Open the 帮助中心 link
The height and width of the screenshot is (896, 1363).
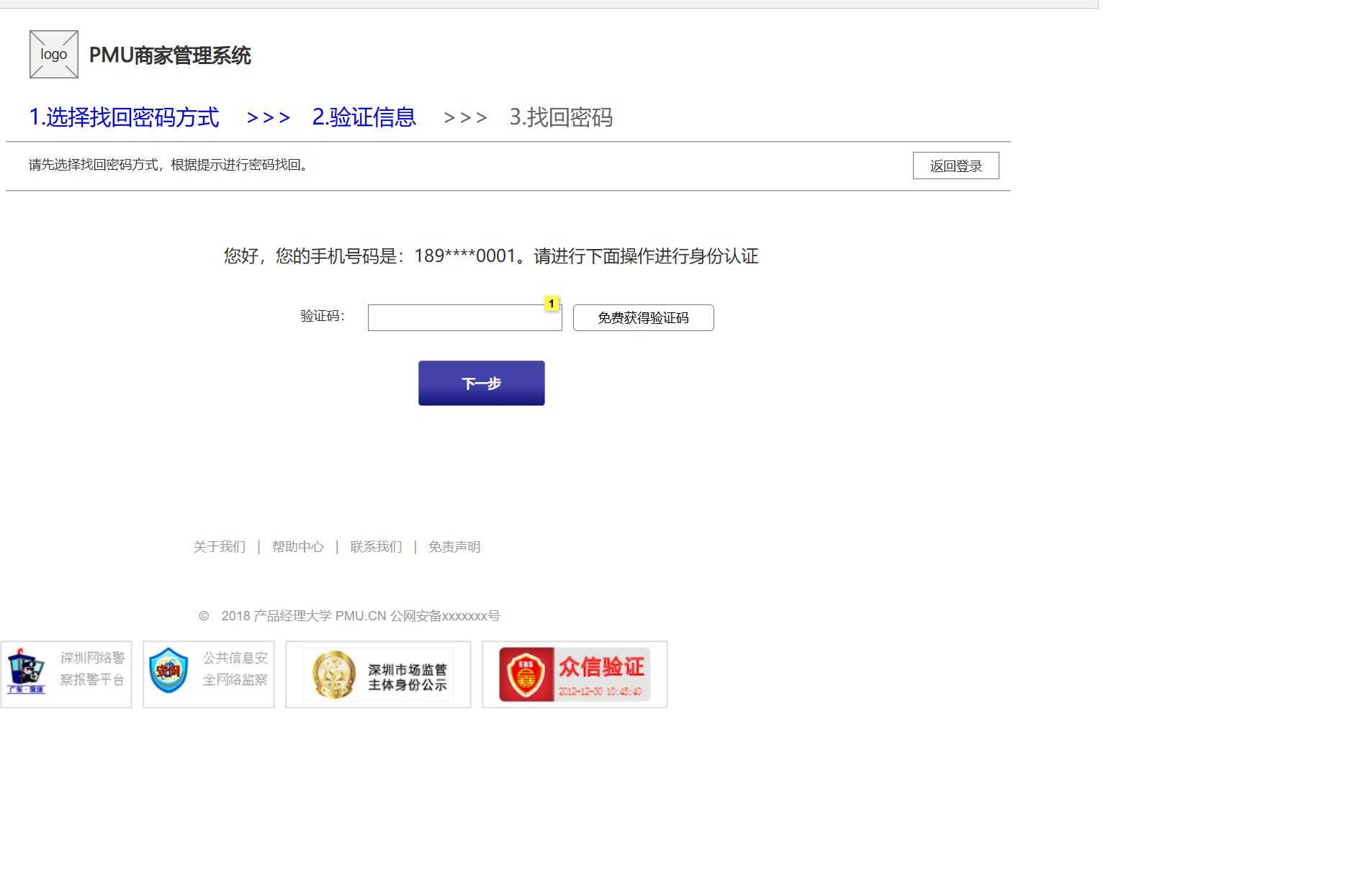[x=298, y=546]
